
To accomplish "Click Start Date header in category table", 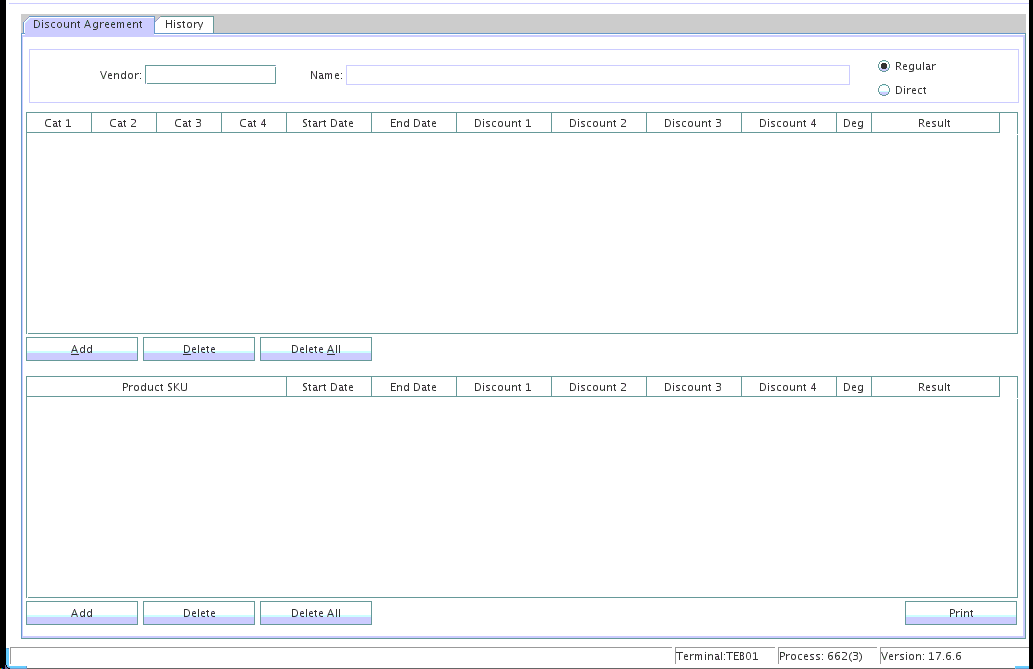I will pos(328,123).
